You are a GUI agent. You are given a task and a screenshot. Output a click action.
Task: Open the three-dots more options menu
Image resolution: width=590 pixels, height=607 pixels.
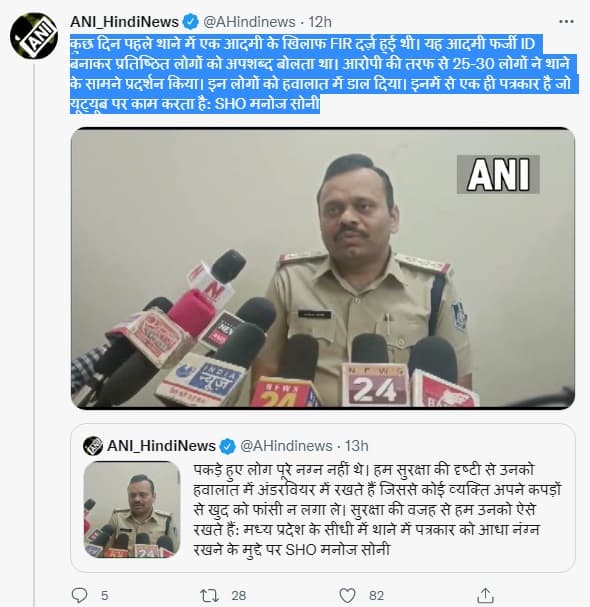click(x=566, y=22)
